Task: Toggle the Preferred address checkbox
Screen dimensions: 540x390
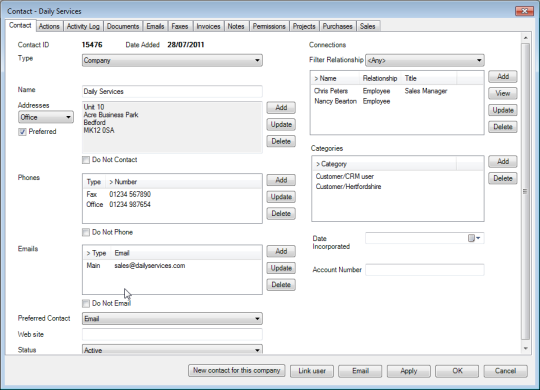Action: (22, 132)
